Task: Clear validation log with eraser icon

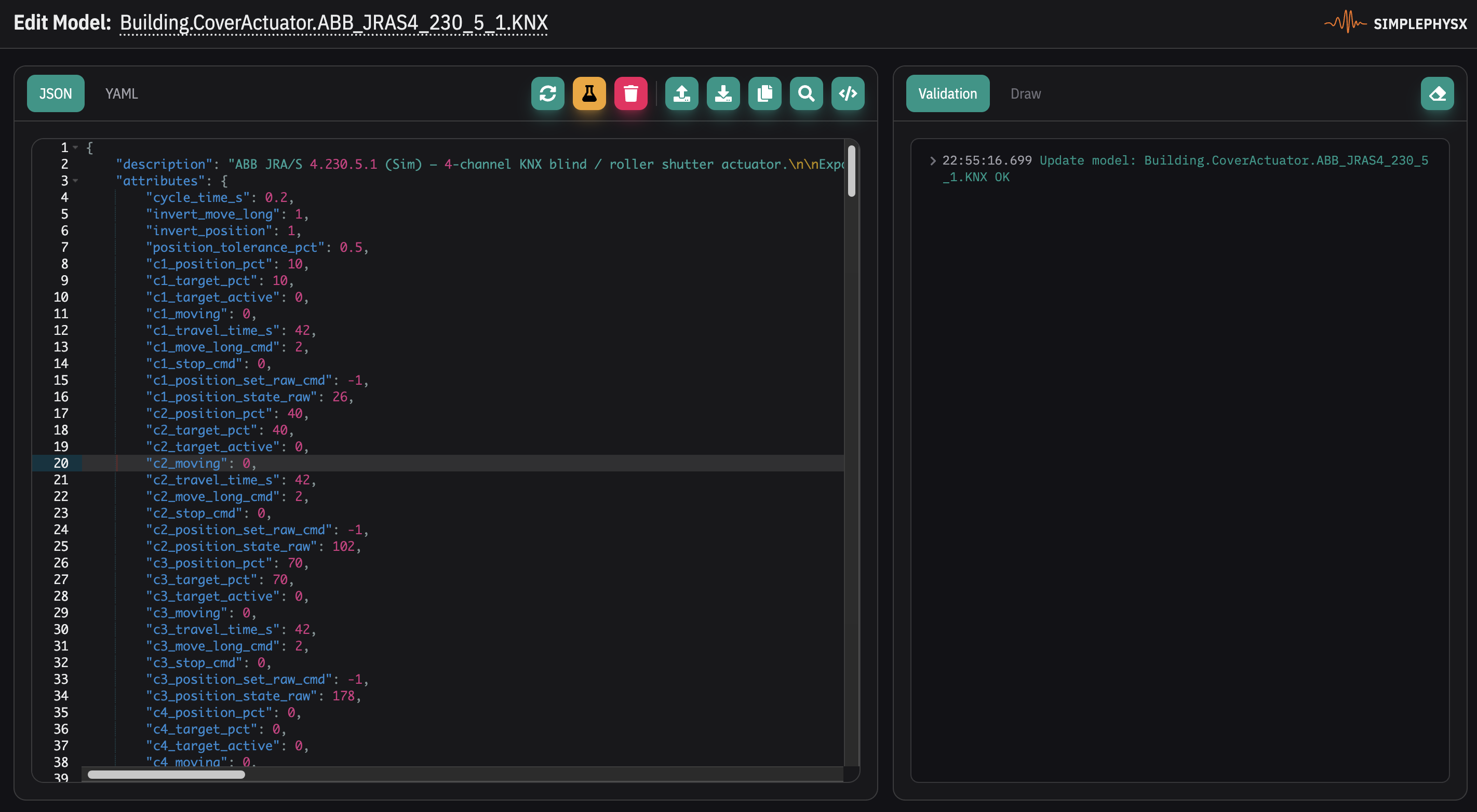Action: (1437, 93)
